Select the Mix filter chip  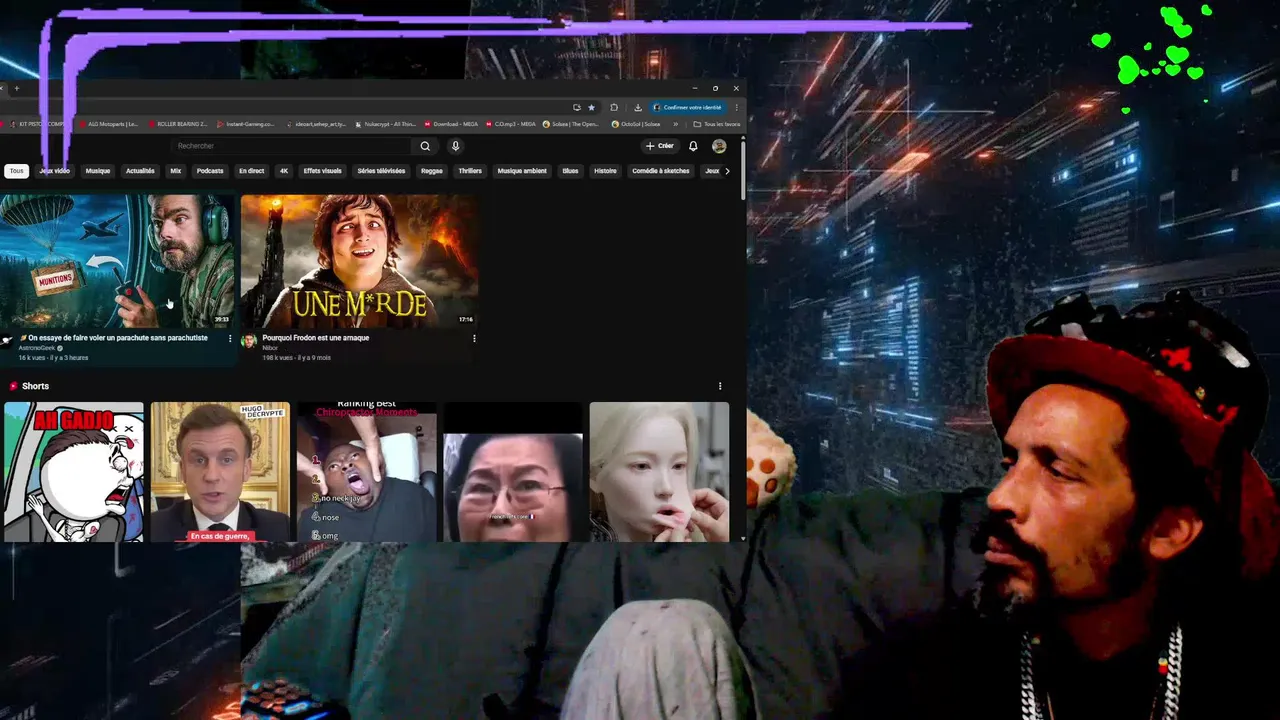175,171
